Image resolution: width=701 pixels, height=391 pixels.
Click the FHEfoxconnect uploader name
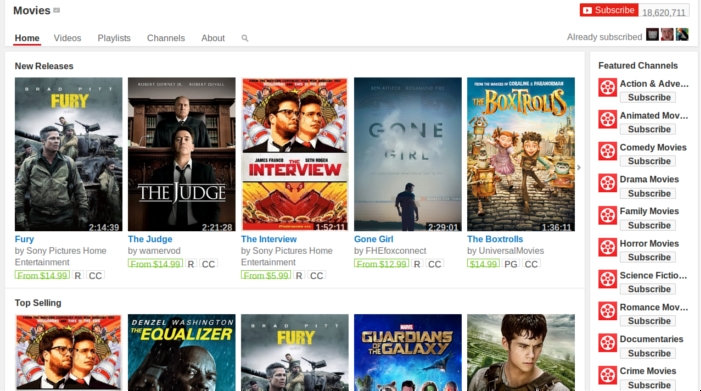tap(395, 251)
